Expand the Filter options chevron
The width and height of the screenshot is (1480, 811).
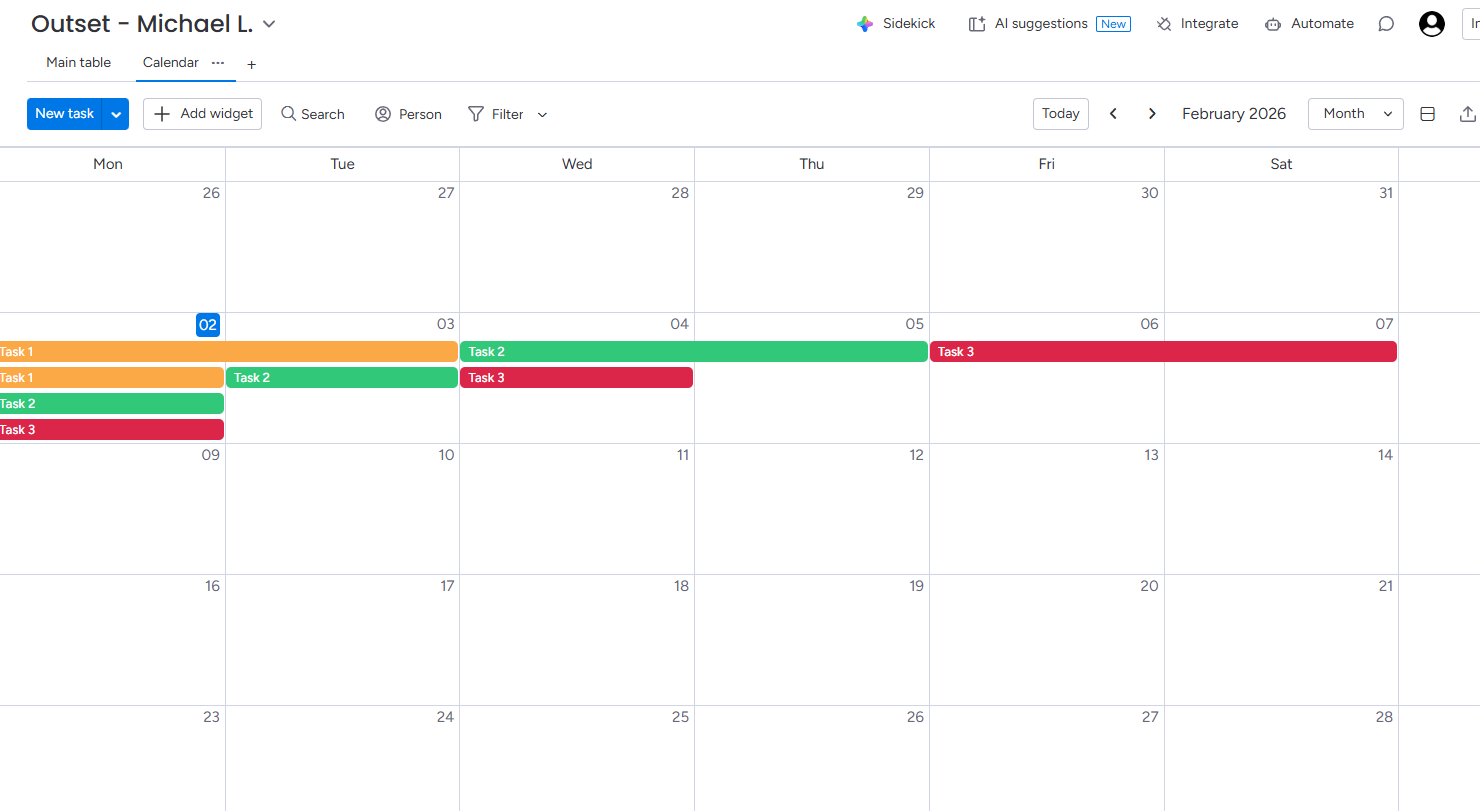tap(542, 115)
